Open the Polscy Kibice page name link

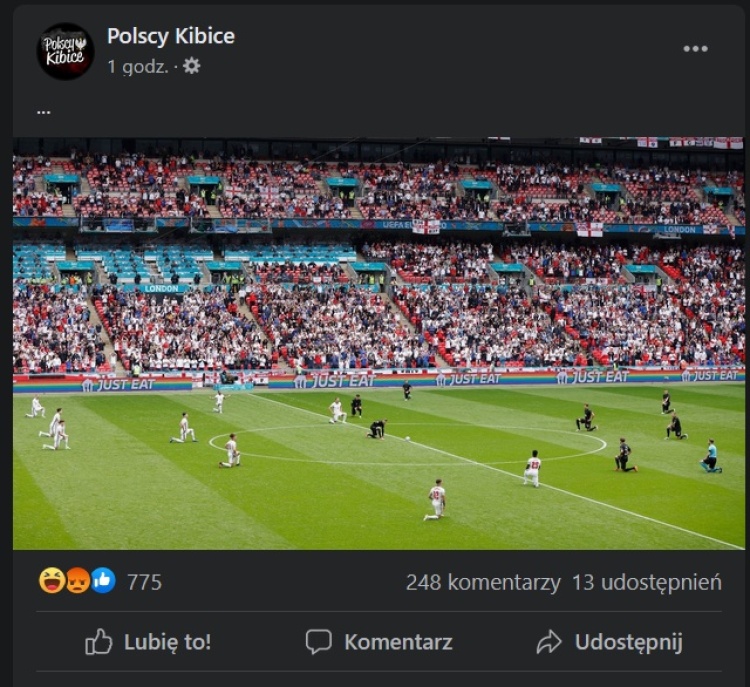[171, 36]
